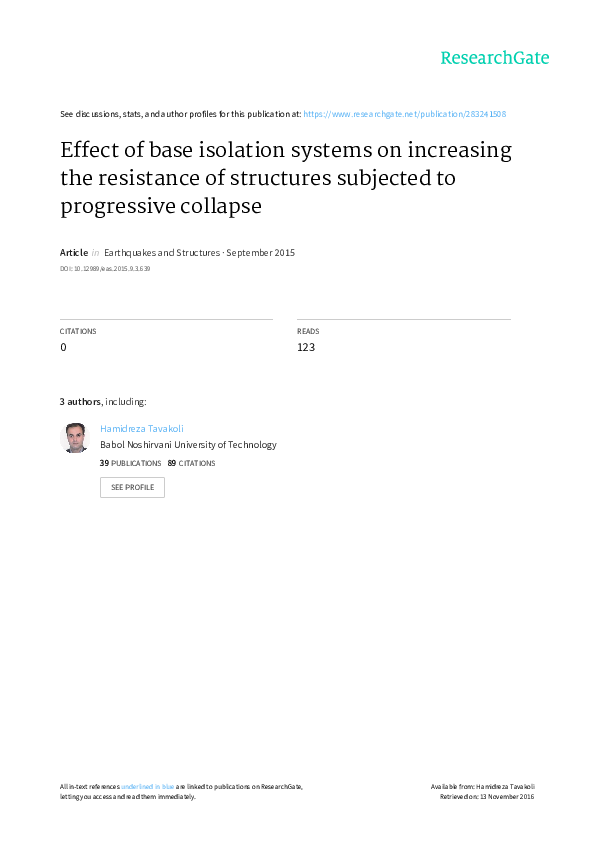Click the reads count of 123
This screenshot has height=842, width=595.
pos(306,347)
